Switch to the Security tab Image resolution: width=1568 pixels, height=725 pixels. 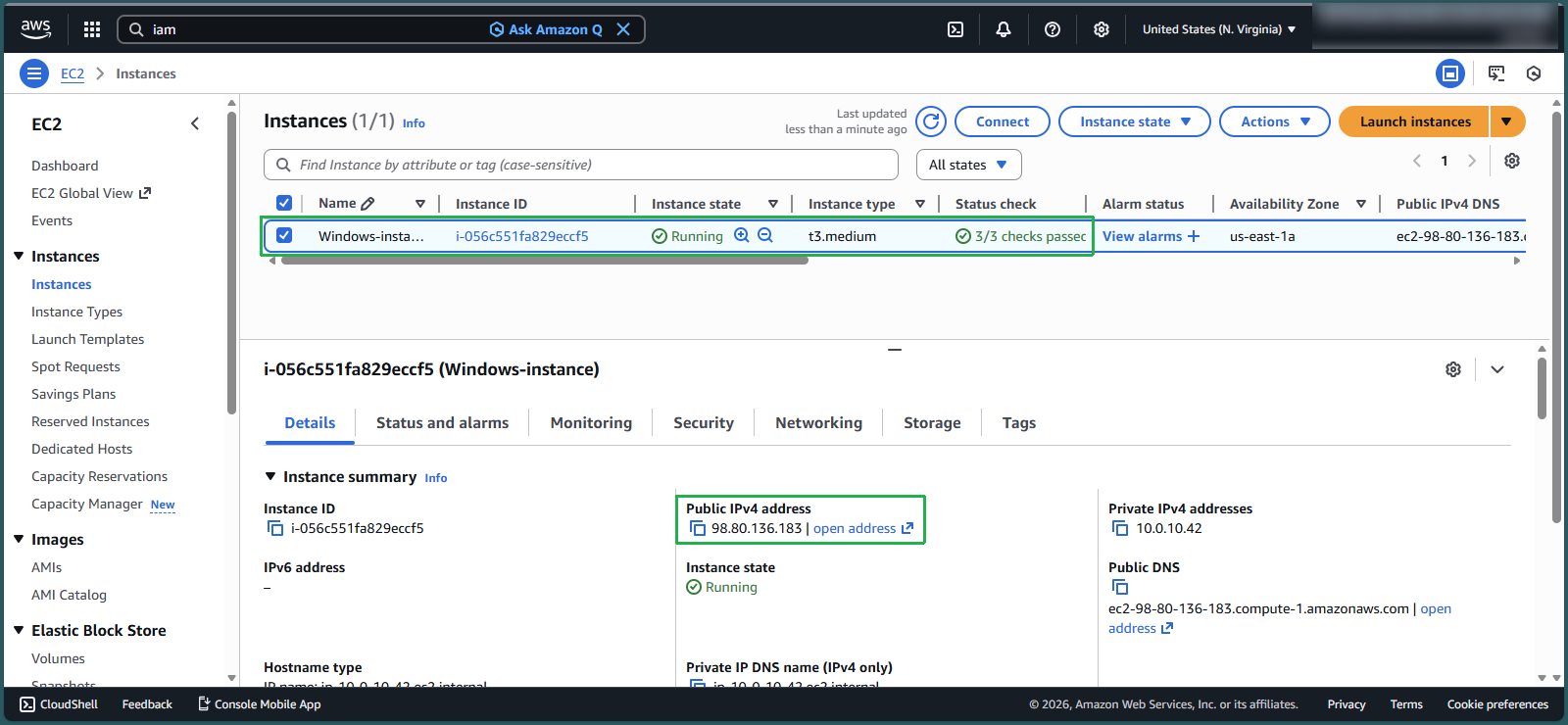point(703,422)
